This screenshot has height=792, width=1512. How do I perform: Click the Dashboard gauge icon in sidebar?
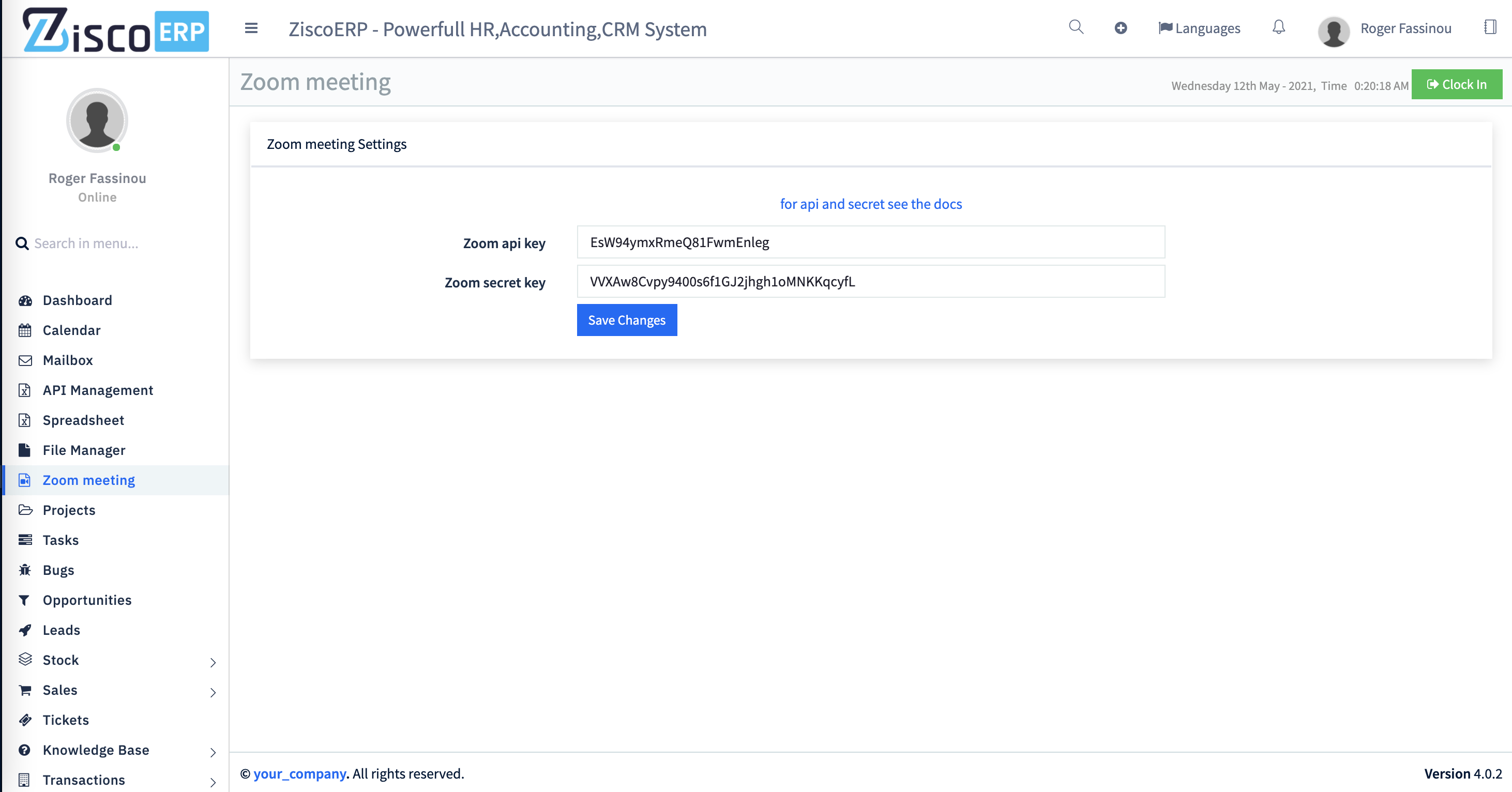click(25, 300)
